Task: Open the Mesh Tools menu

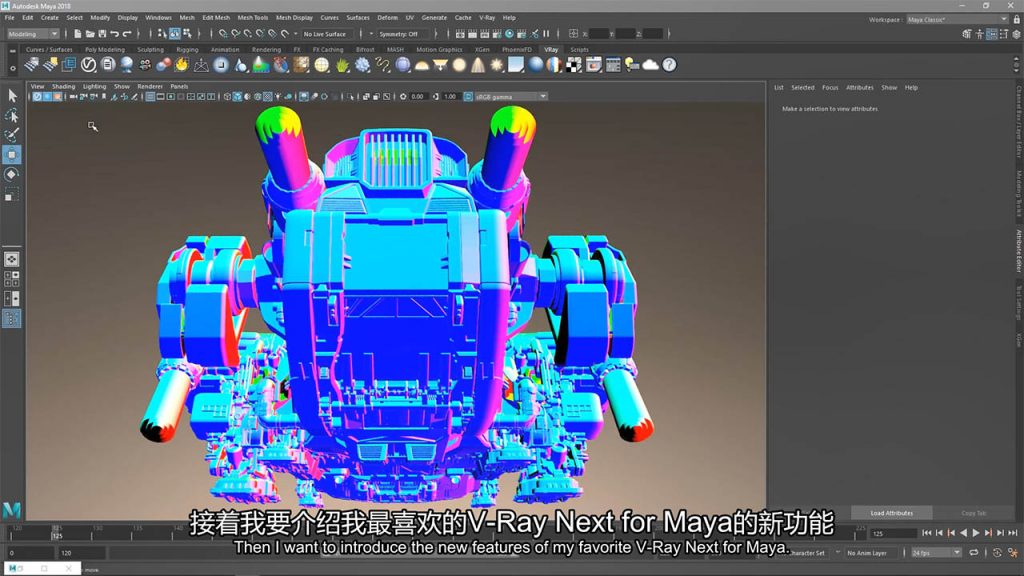Action: point(253,18)
